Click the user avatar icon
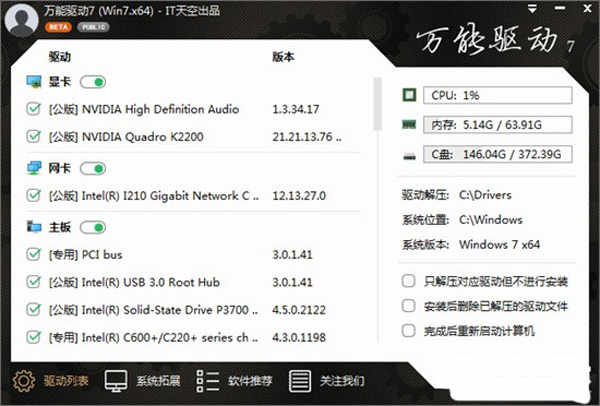 [x=21, y=20]
